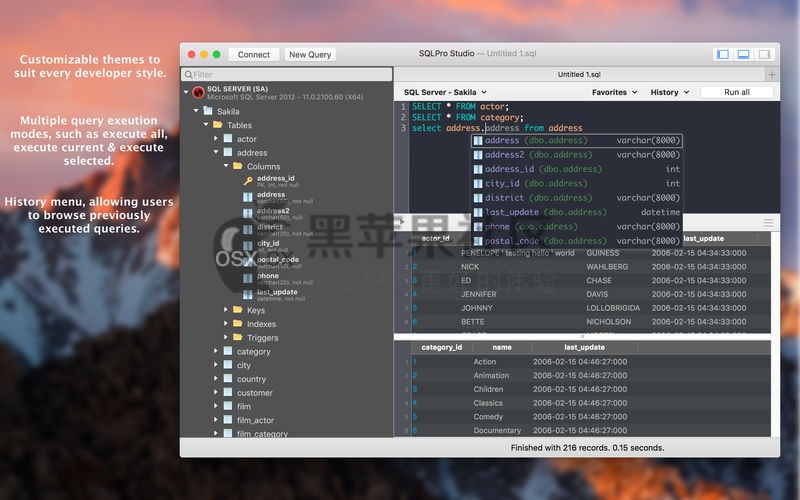The width and height of the screenshot is (800, 500).
Task: Expand the category table node
Action: pyautogui.click(x=216, y=351)
